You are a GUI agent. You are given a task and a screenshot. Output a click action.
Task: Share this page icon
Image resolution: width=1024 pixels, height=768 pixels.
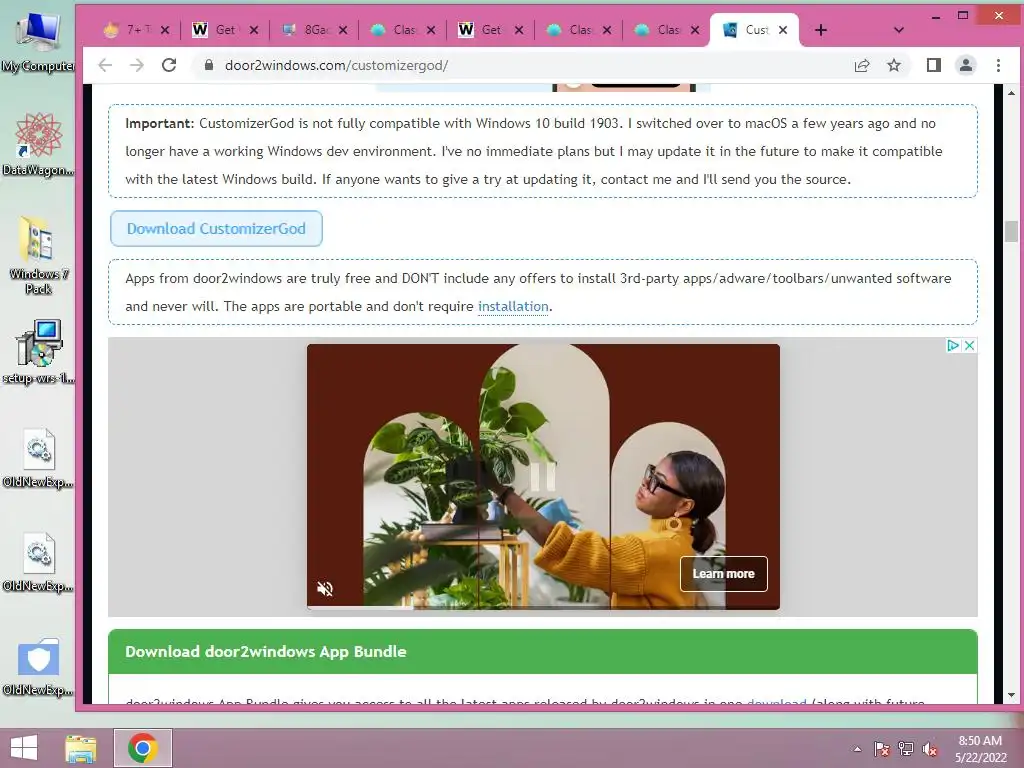[x=862, y=65]
